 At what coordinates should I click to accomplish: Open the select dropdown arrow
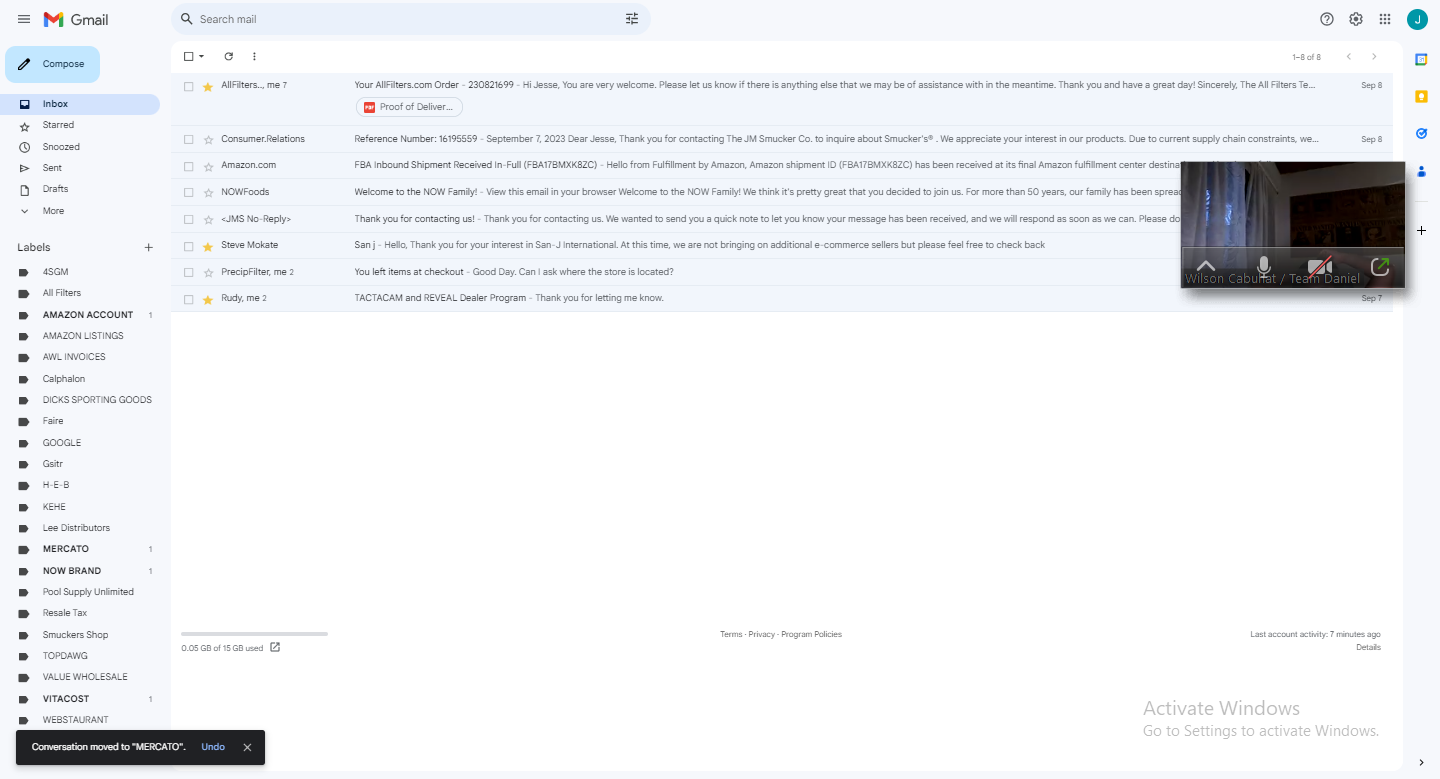tap(201, 57)
